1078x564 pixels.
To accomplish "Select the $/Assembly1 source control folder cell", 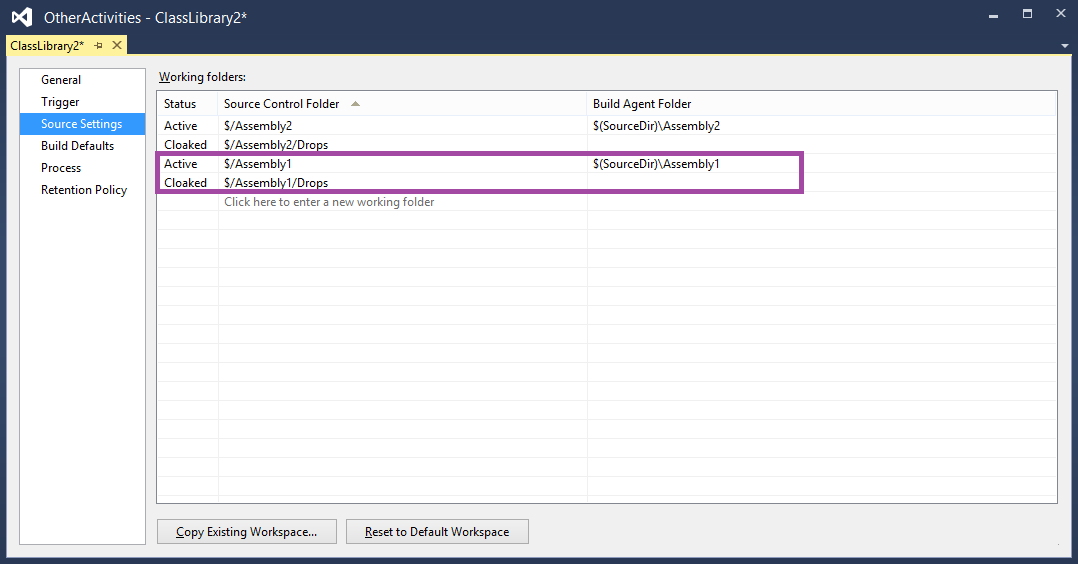I will (258, 164).
